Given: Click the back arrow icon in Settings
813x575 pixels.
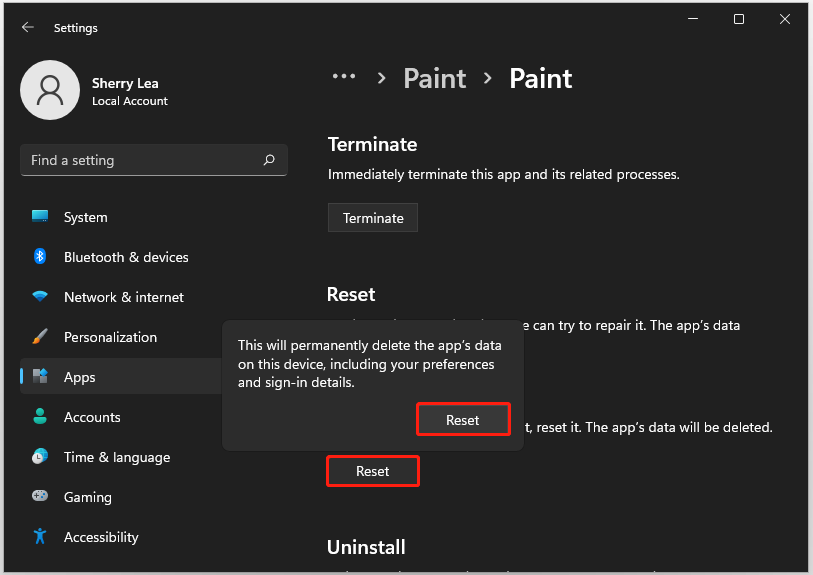Looking at the screenshot, I should [x=27, y=27].
